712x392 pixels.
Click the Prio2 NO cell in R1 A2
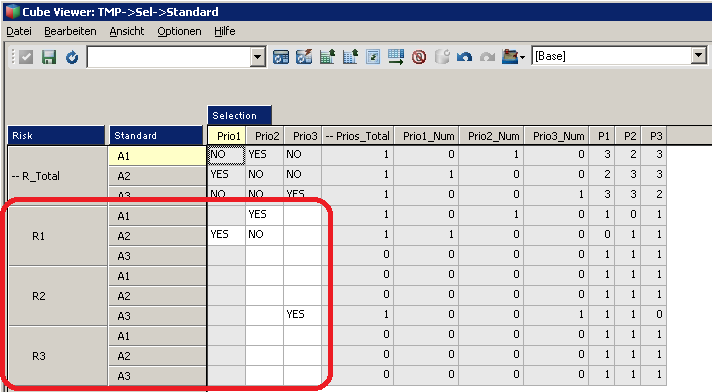click(265, 235)
